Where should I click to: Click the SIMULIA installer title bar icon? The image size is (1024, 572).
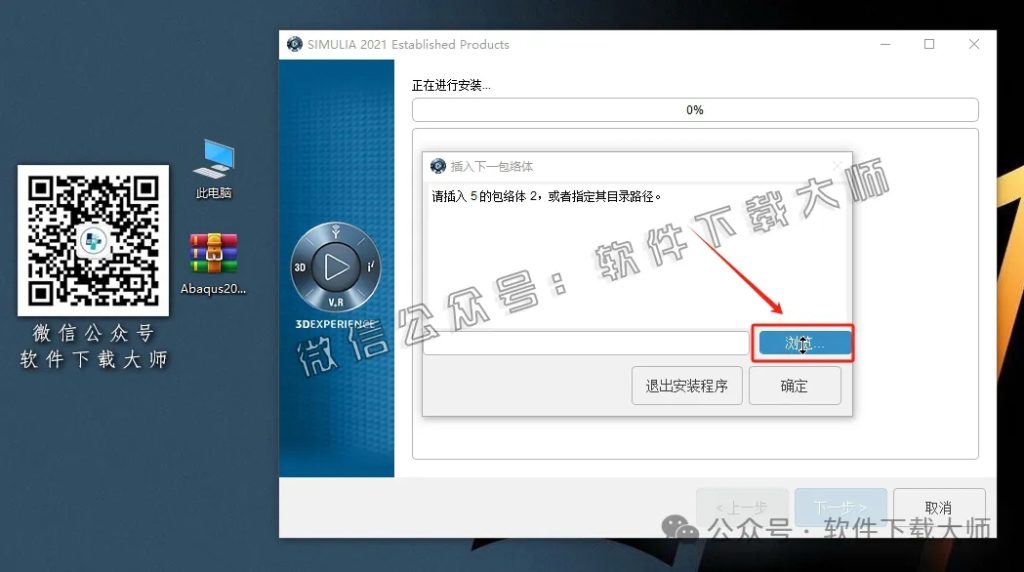click(295, 44)
